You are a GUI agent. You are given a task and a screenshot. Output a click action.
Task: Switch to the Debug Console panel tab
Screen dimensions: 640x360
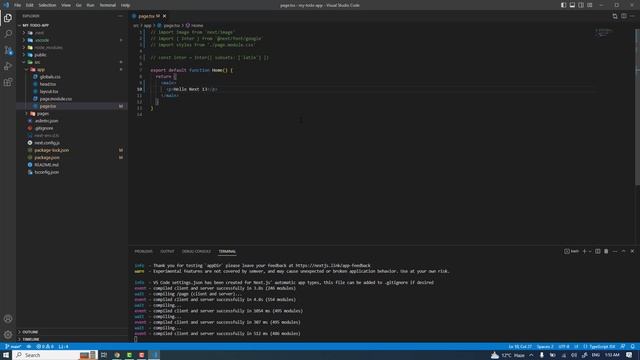(x=196, y=251)
